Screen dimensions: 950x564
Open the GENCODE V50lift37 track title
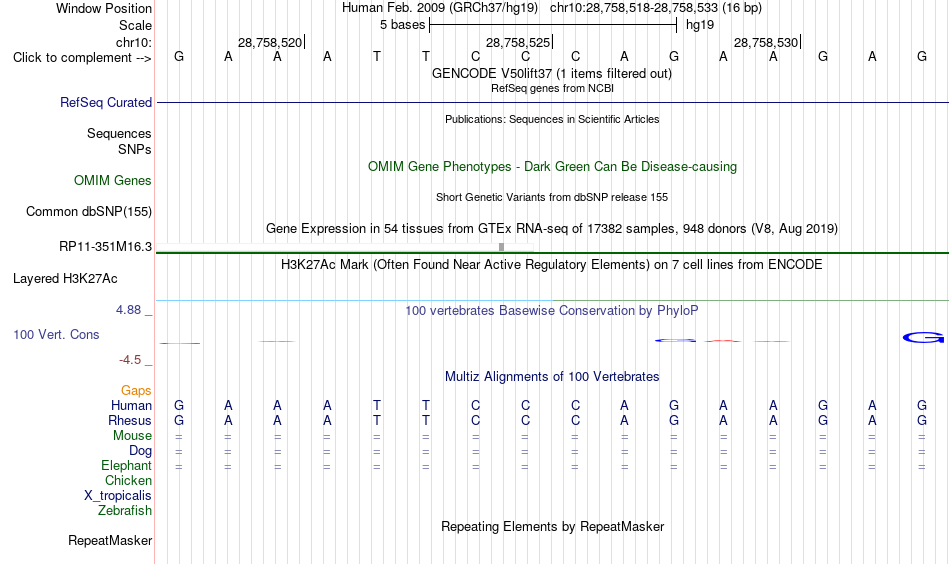tap(551, 73)
